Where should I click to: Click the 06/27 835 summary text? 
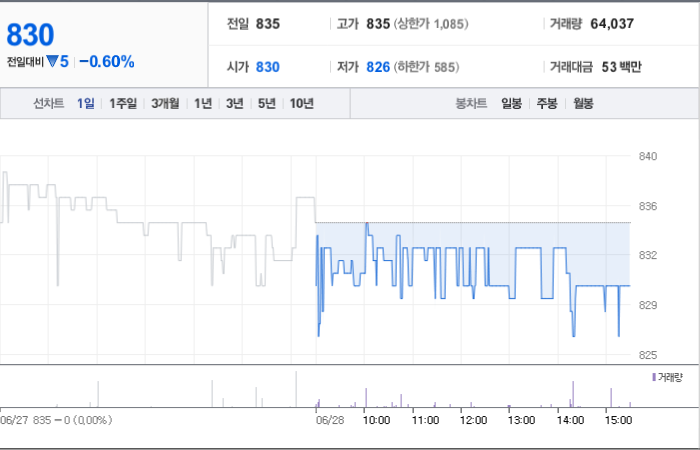[56, 420]
